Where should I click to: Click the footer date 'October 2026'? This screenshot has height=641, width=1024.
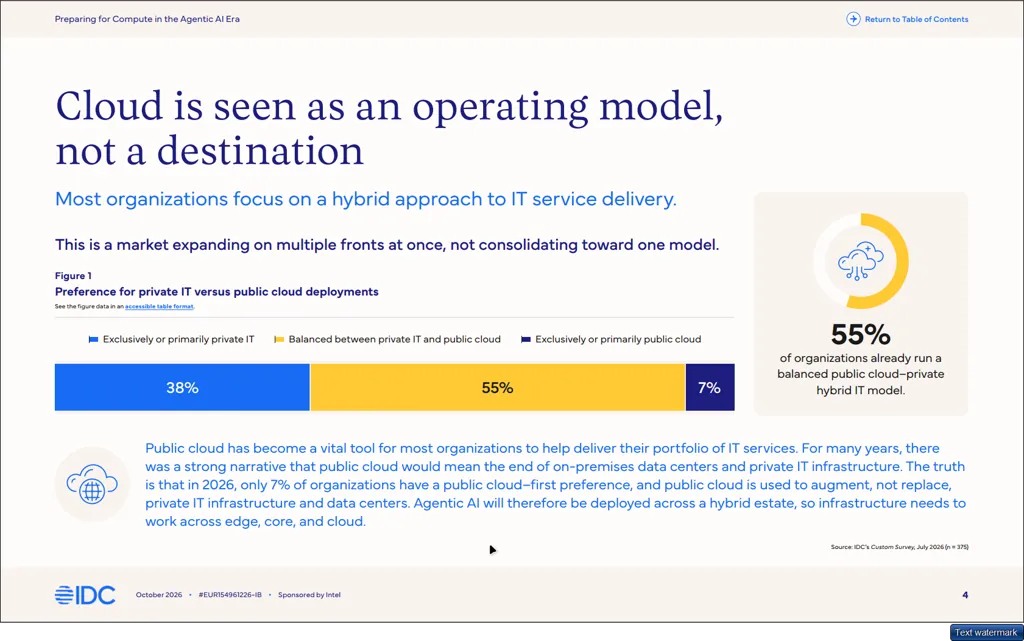pos(159,595)
